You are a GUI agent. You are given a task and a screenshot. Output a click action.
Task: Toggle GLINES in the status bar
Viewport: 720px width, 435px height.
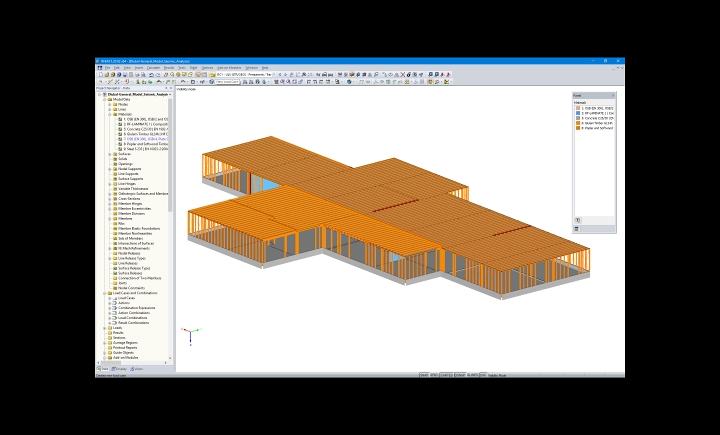pyautogui.click(x=472, y=375)
